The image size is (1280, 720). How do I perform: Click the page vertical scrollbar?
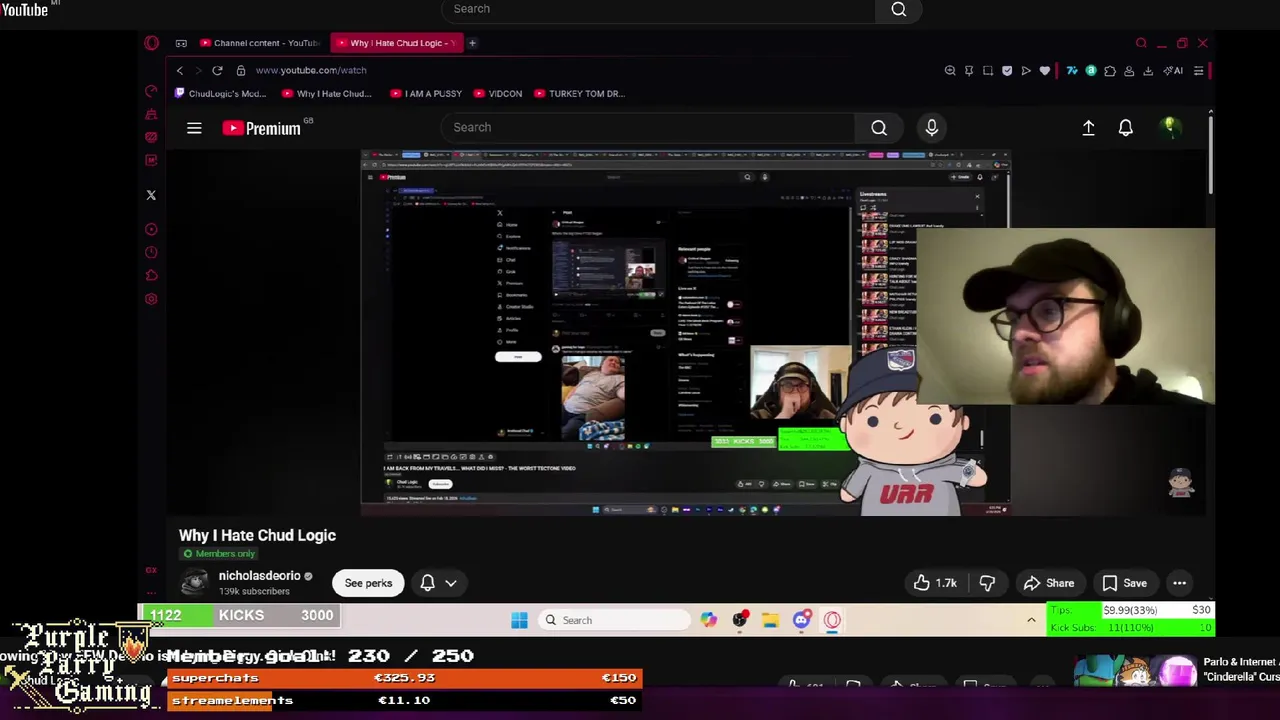[x=1211, y=155]
